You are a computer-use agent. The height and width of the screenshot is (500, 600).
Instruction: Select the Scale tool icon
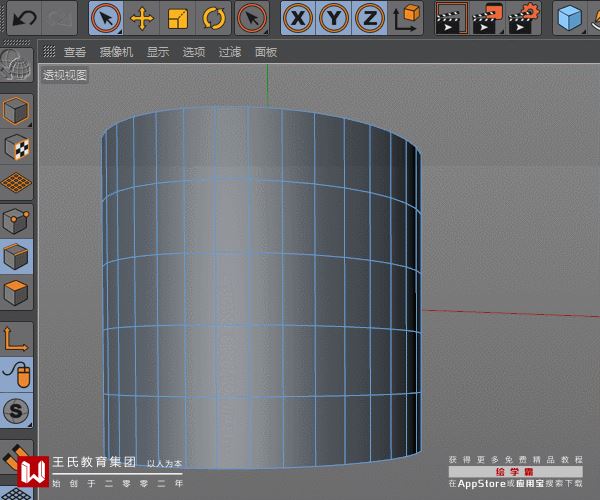pyautogui.click(x=178, y=18)
